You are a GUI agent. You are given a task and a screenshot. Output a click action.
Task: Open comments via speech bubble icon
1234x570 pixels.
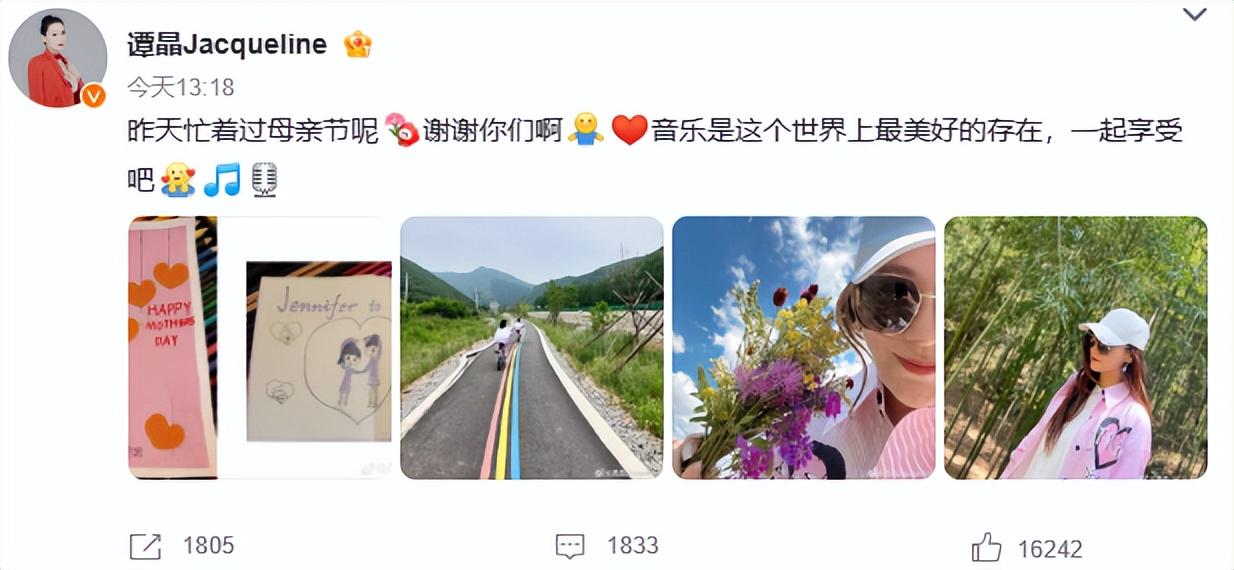pos(570,546)
